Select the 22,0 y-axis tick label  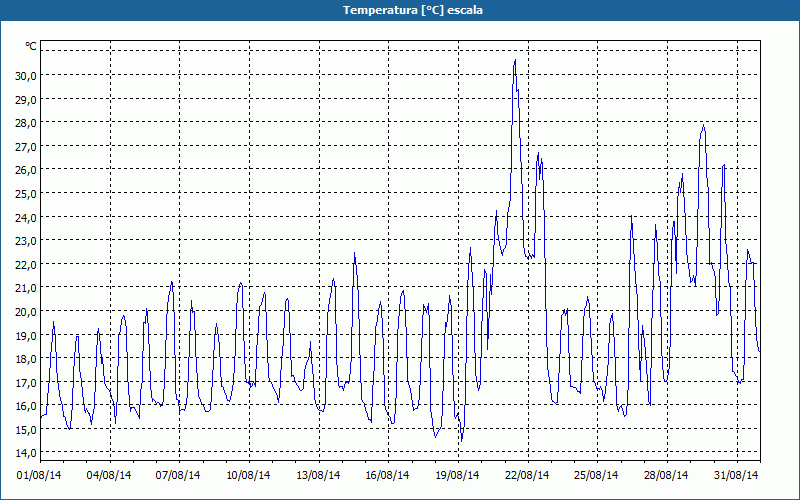click(x=25, y=264)
